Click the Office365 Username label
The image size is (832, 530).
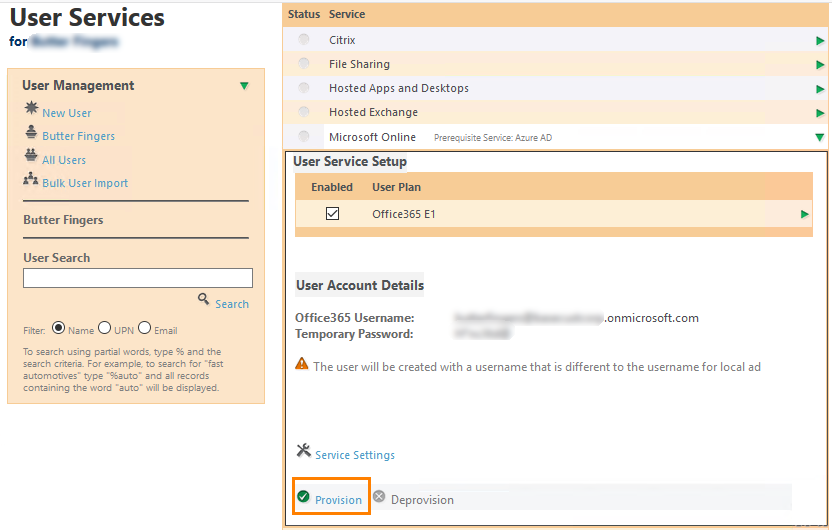[x=355, y=318]
